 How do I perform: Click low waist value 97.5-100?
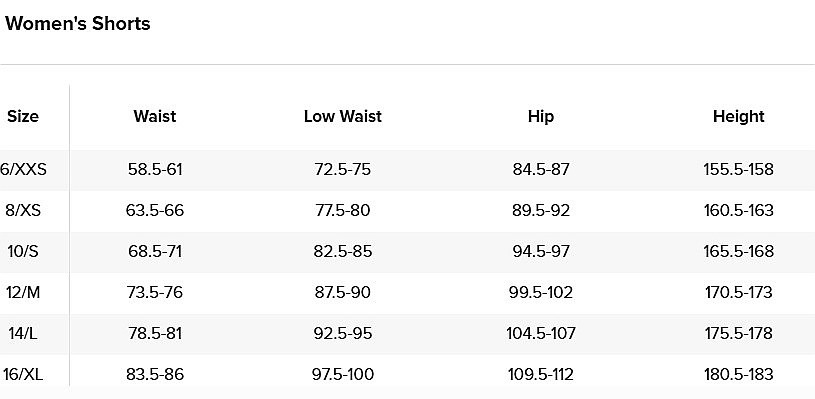tap(343, 374)
